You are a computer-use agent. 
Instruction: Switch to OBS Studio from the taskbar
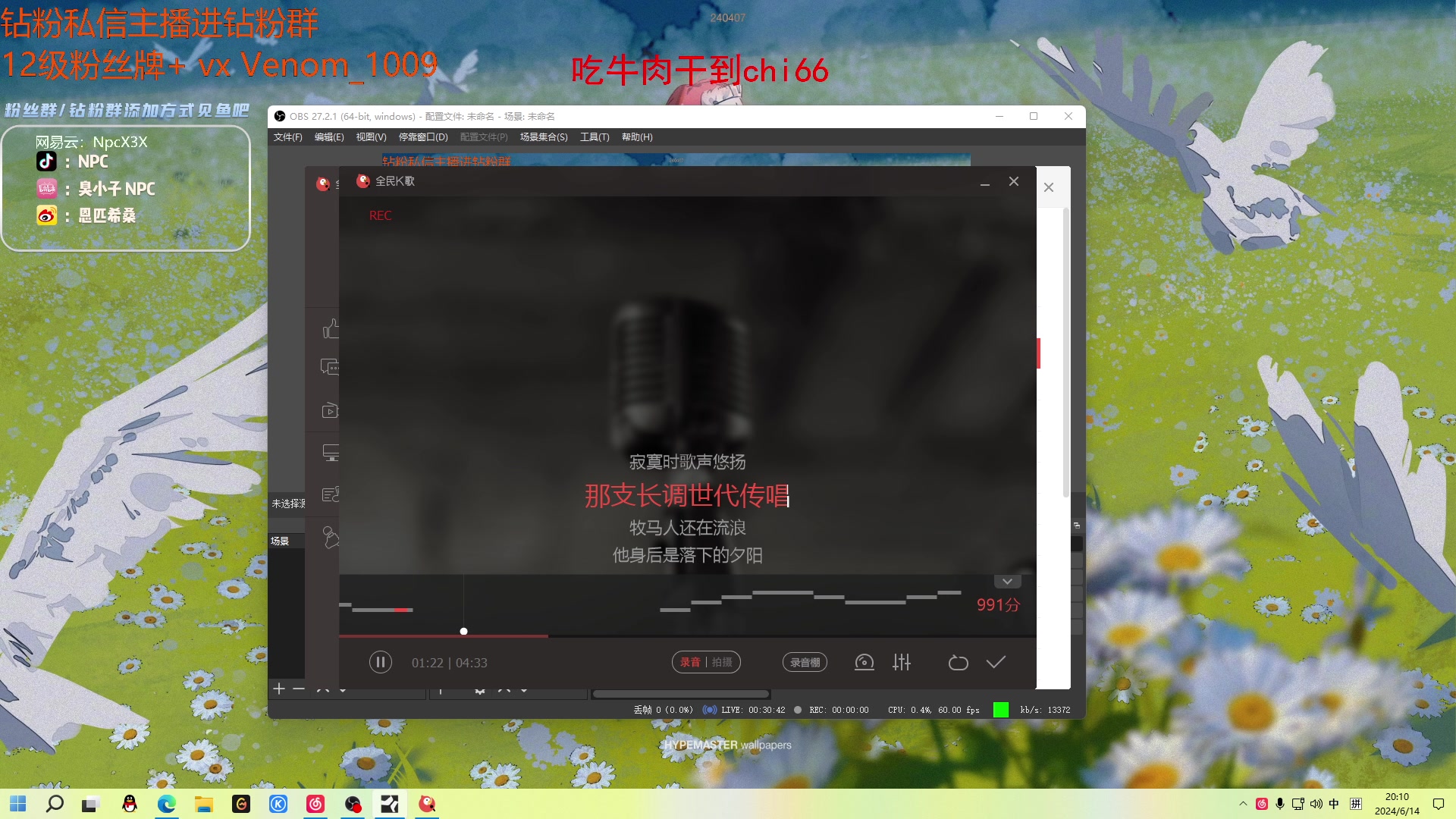(353, 804)
